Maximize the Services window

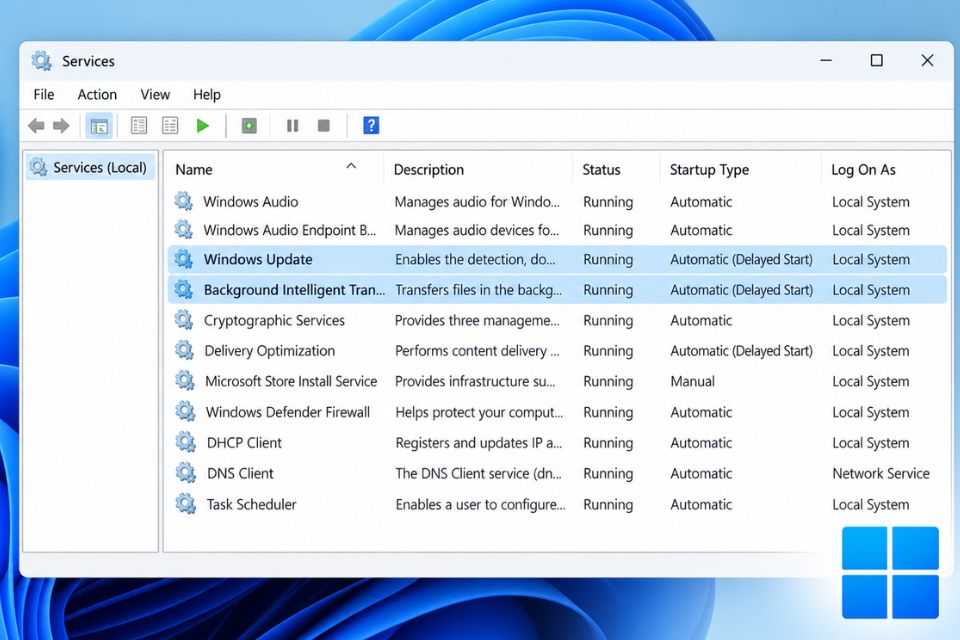[x=877, y=60]
